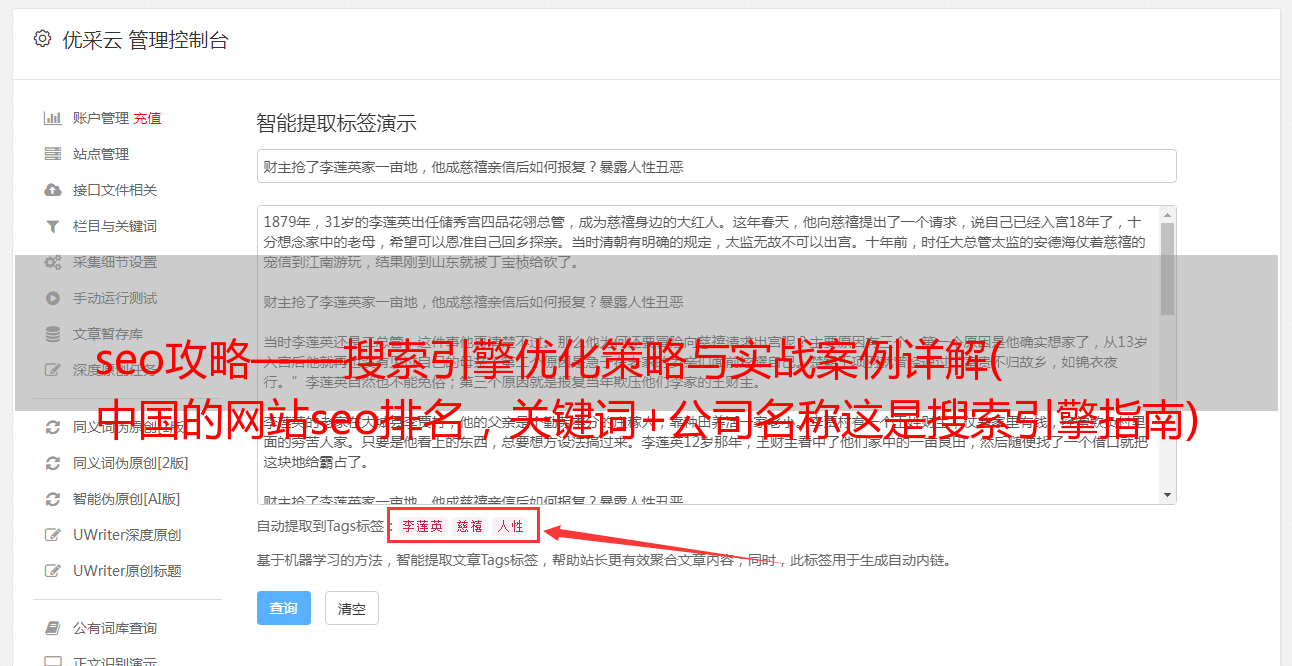Click the 清空 button
Image resolution: width=1292 pixels, height=666 pixels.
point(352,608)
